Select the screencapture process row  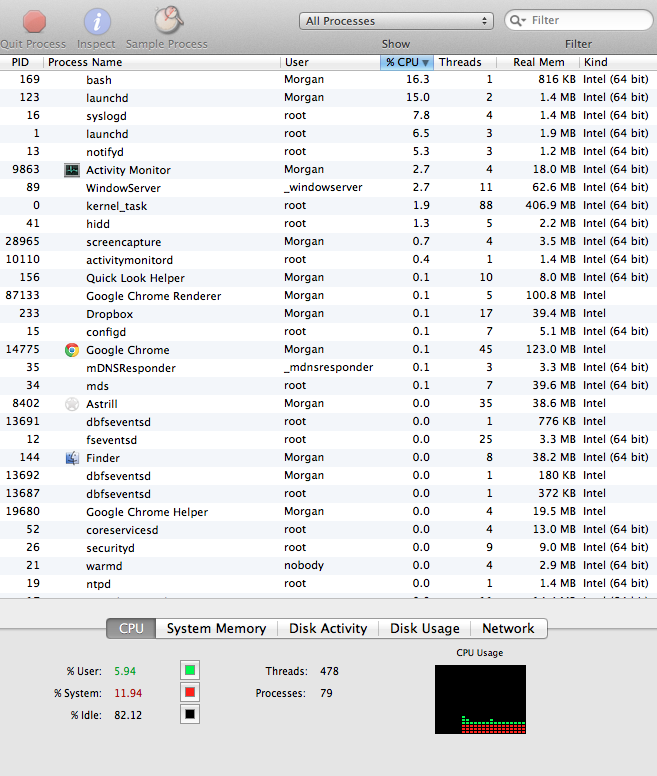click(x=328, y=242)
